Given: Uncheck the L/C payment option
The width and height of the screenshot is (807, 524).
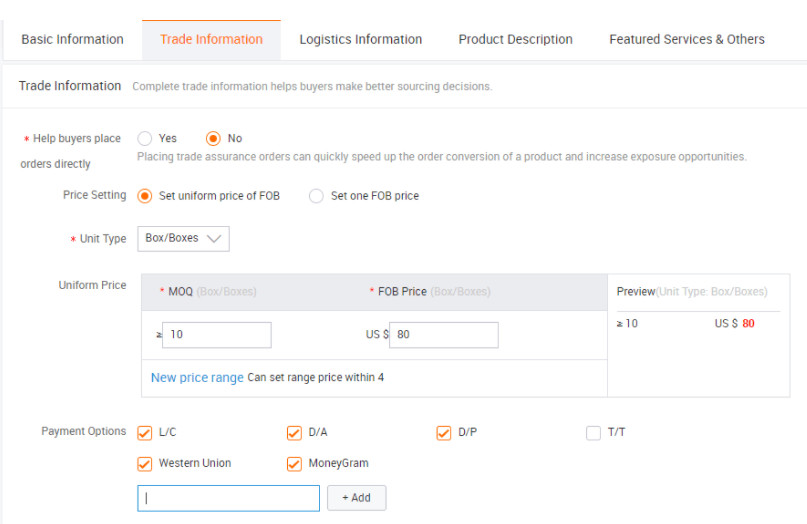Looking at the screenshot, I should pos(145,433).
